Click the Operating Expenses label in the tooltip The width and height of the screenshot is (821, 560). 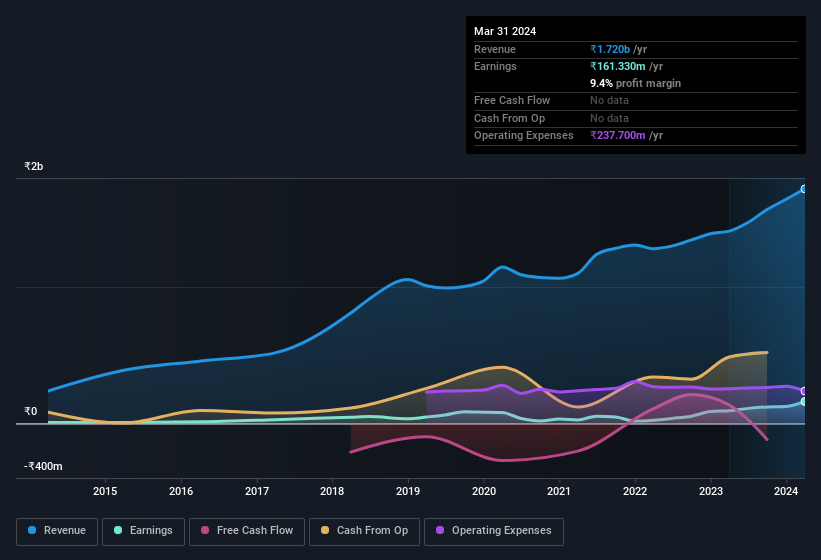524,136
